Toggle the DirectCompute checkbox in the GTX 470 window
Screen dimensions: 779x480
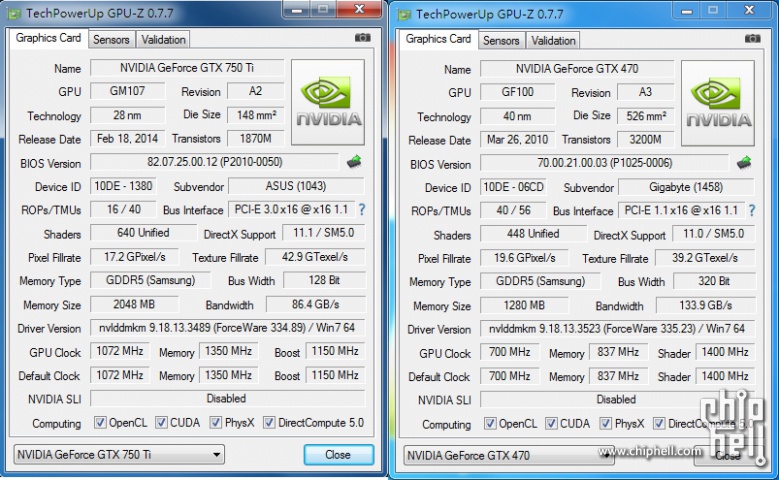point(659,424)
